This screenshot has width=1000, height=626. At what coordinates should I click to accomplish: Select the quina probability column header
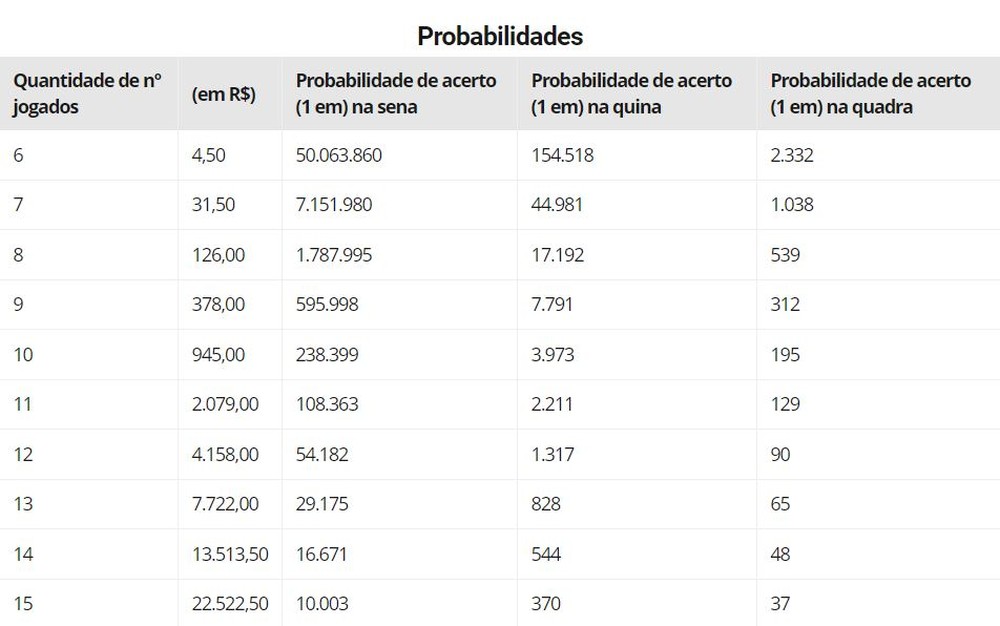click(x=632, y=94)
